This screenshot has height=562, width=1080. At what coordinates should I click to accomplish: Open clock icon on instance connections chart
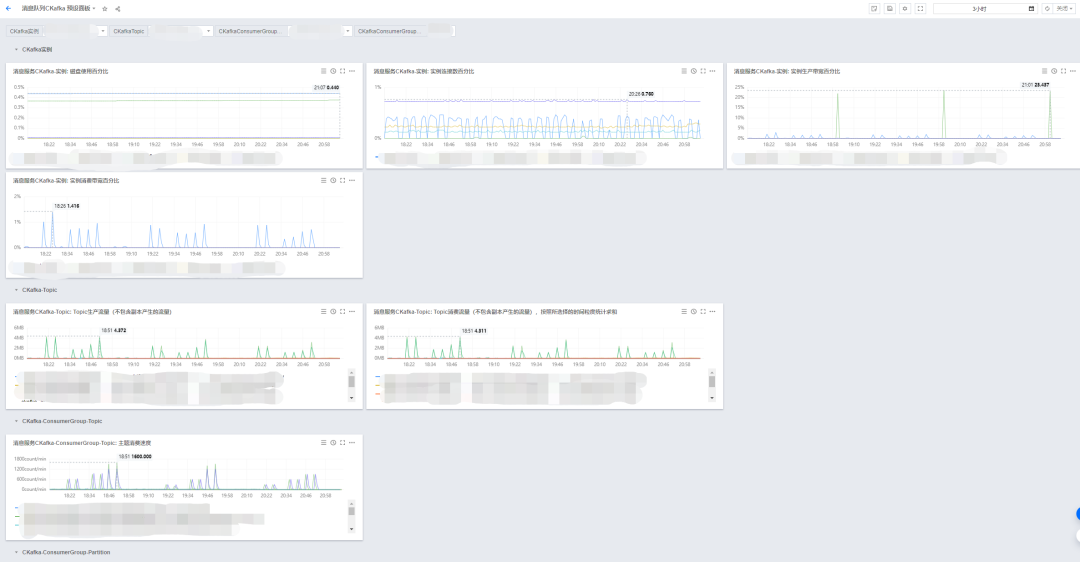(694, 71)
